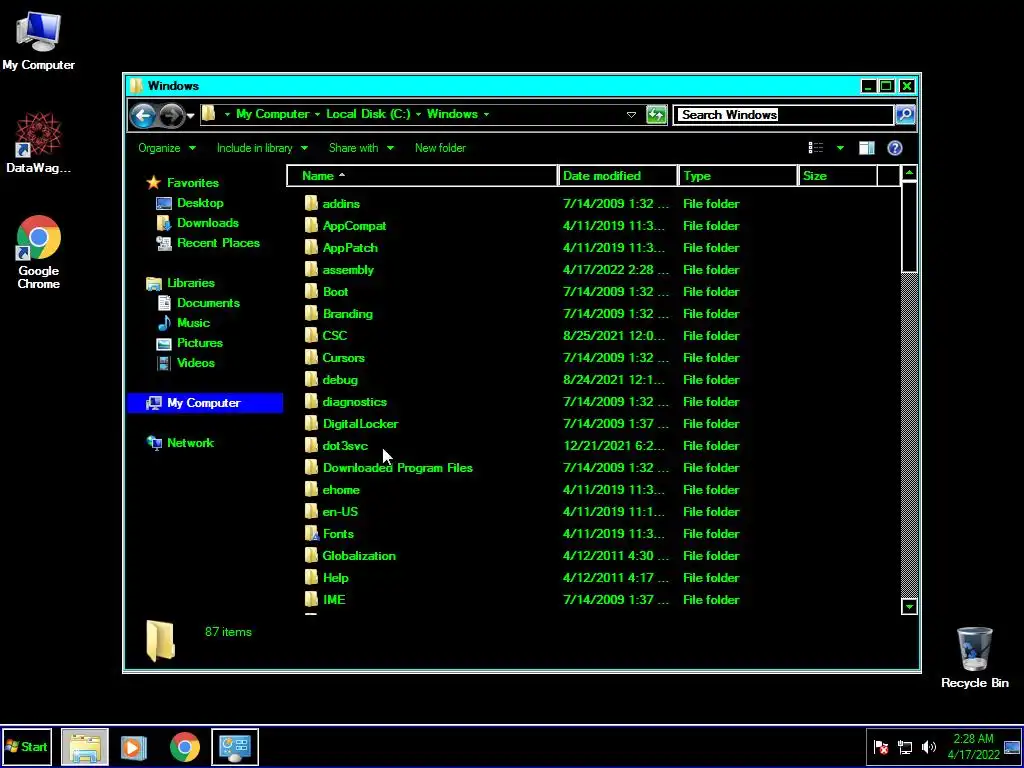Click the Forward navigation arrow button
Viewport: 1024px width, 768px height.
click(171, 116)
